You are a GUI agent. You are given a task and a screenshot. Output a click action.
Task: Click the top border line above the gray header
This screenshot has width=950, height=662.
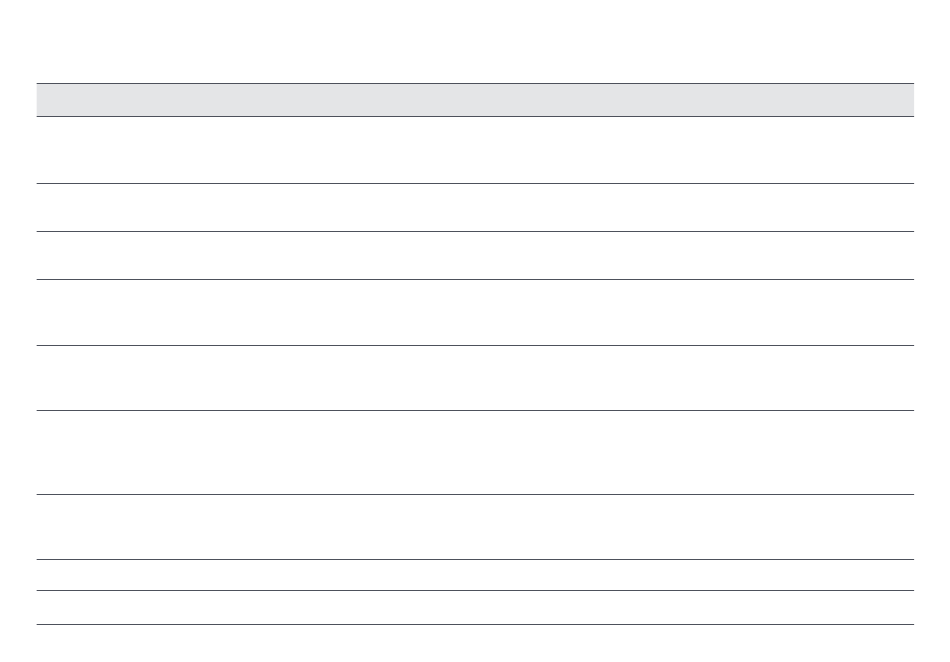pos(475,84)
